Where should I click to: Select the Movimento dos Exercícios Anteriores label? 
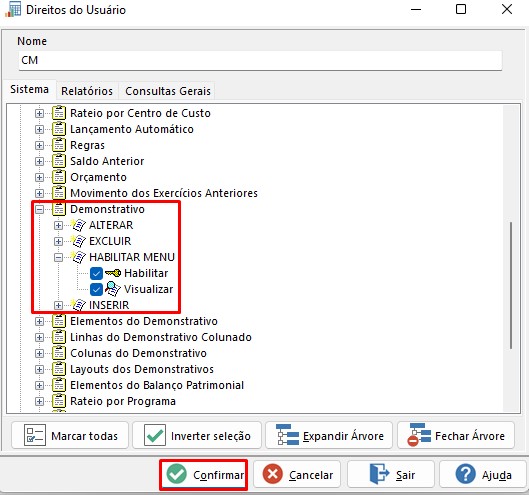(x=164, y=193)
